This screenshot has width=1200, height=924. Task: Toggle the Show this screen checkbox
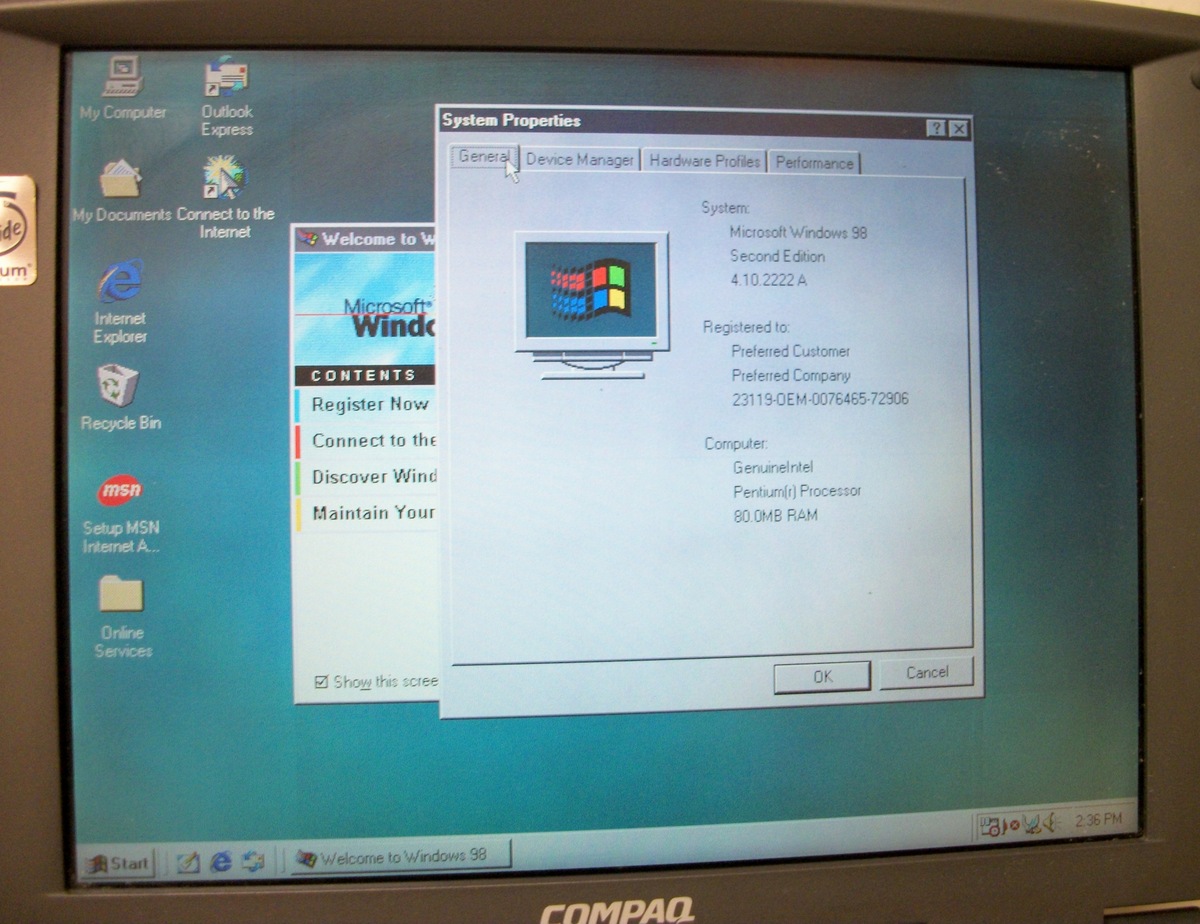pos(321,682)
